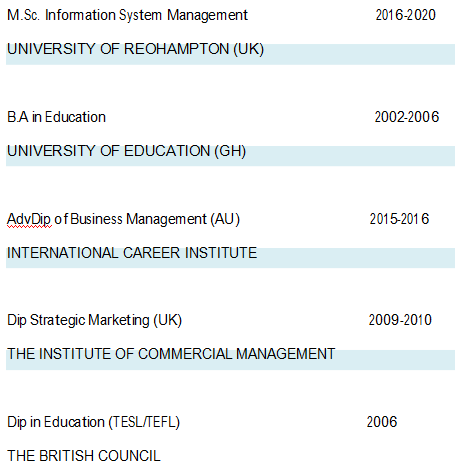
Task: Click the 2016-2020 date text
Action: tap(405, 15)
